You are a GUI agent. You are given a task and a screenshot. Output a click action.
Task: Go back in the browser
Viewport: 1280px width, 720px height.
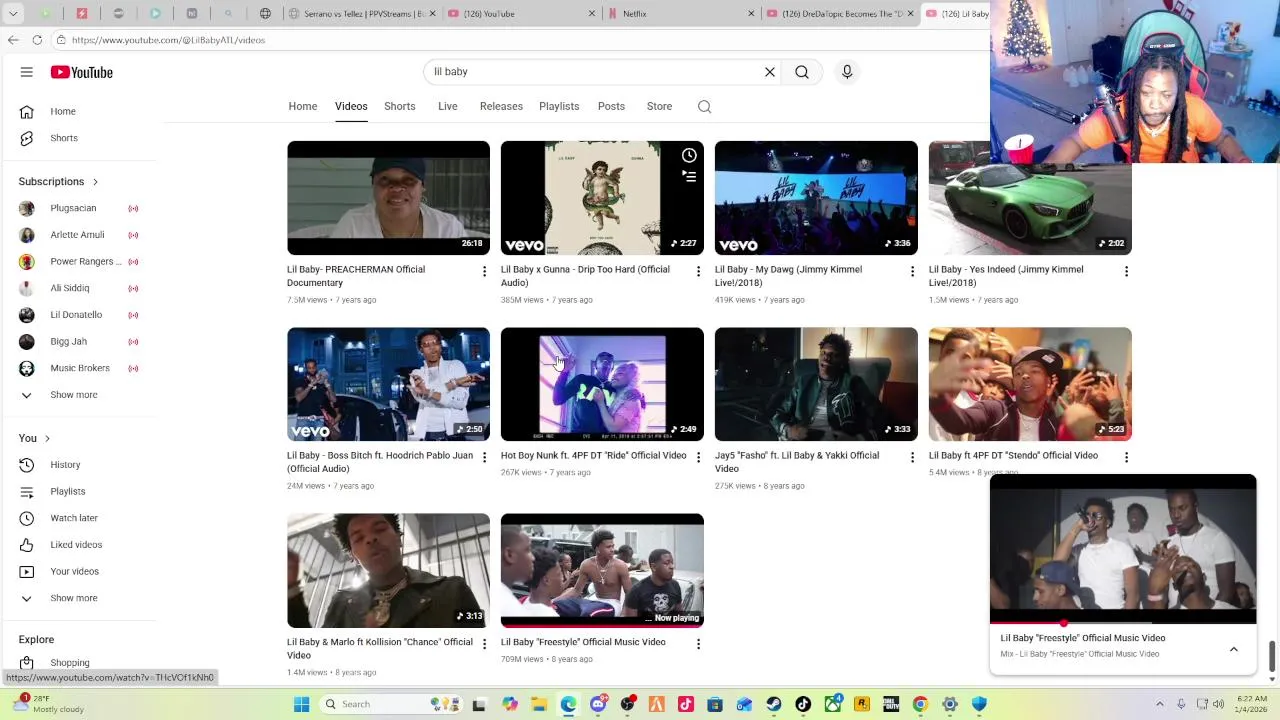tap(13, 40)
